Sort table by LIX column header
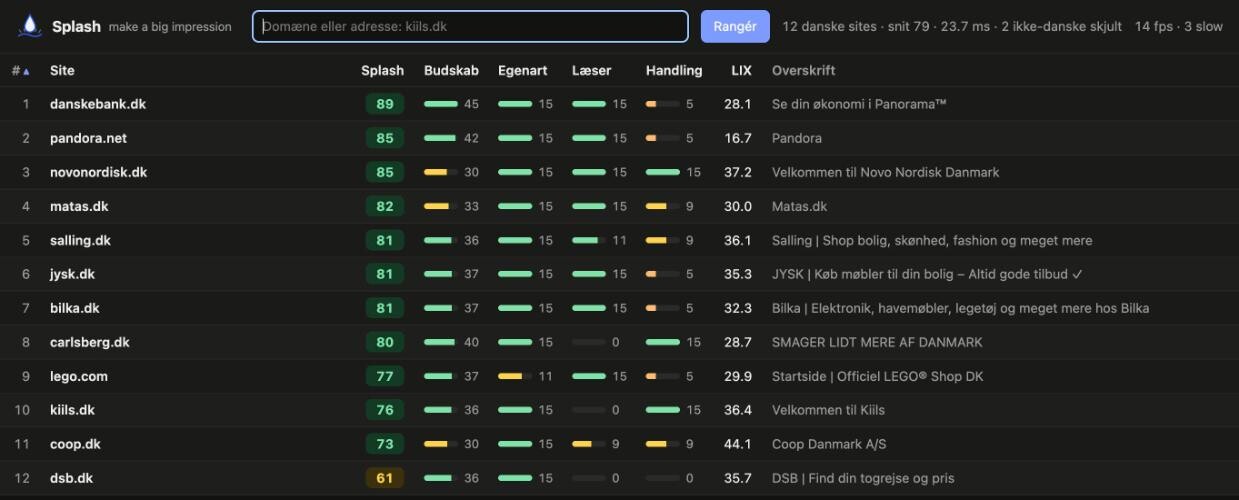The image size is (1239, 500). coord(741,70)
